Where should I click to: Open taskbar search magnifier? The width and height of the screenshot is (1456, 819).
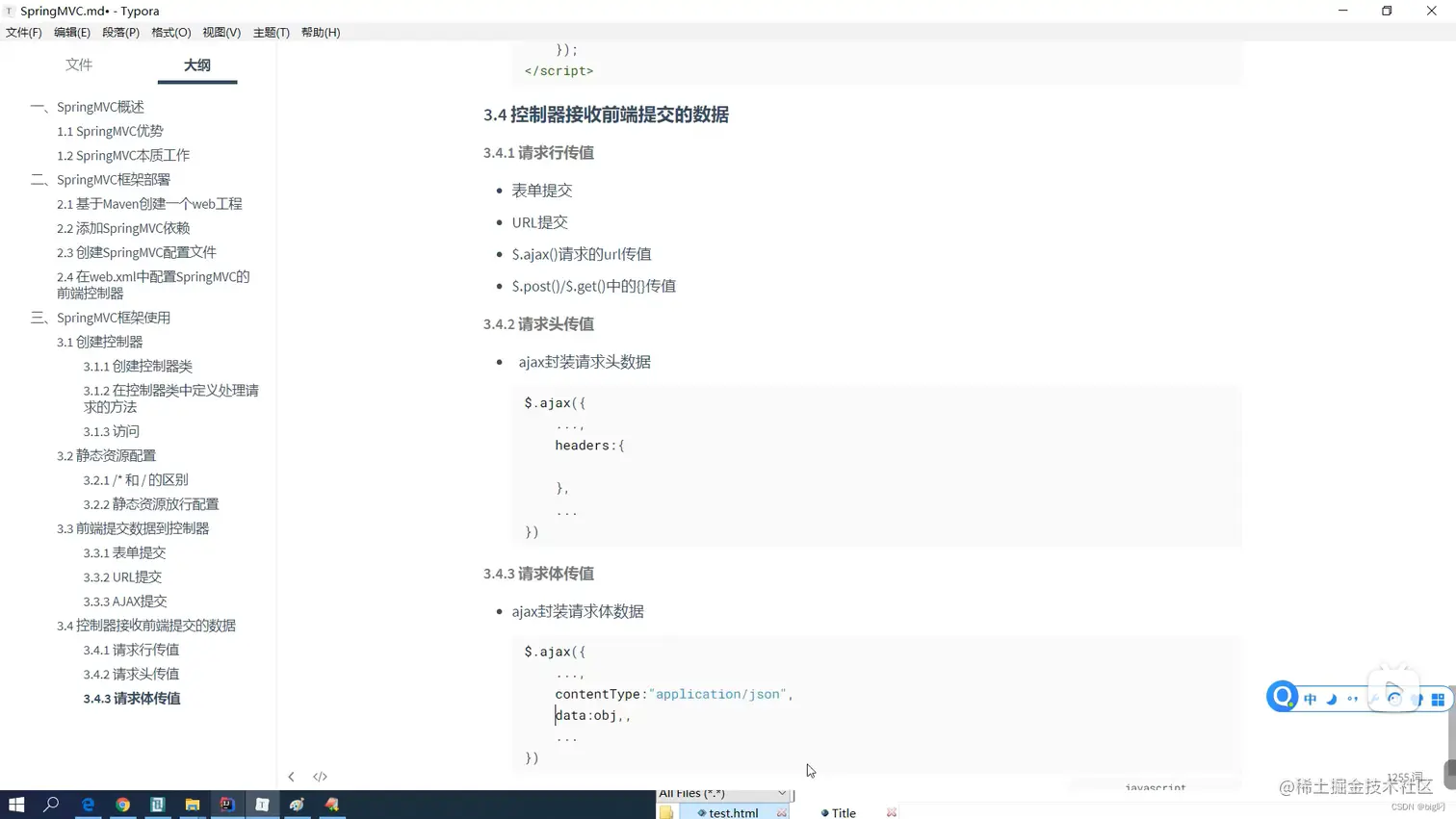coord(51,805)
